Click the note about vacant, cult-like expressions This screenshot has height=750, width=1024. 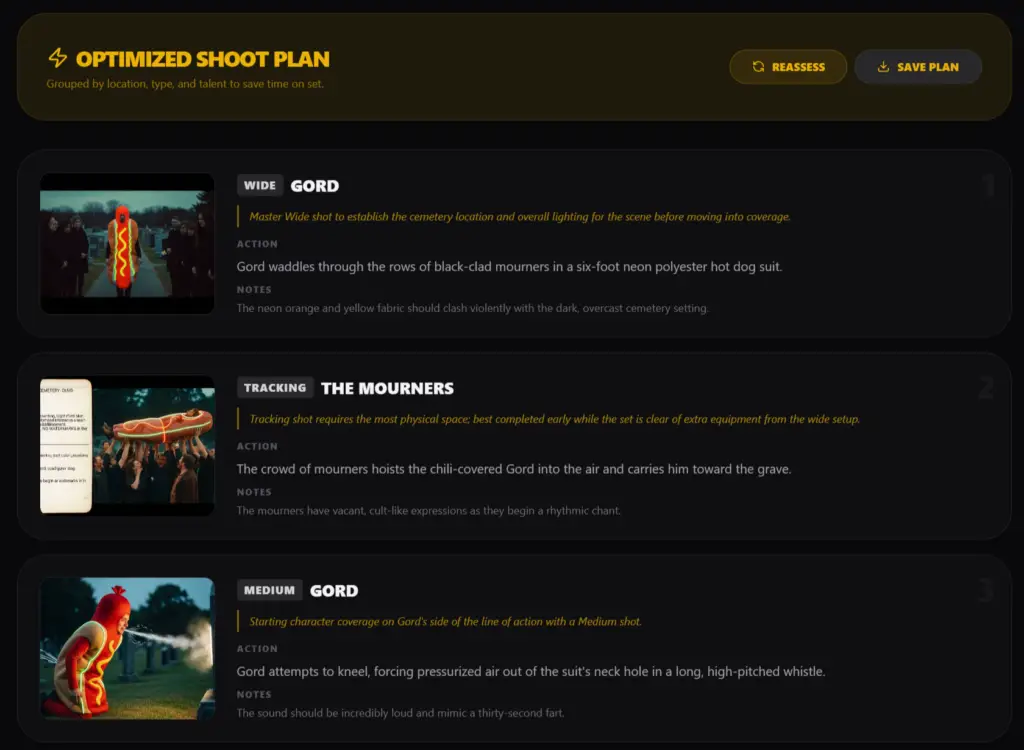428,511
